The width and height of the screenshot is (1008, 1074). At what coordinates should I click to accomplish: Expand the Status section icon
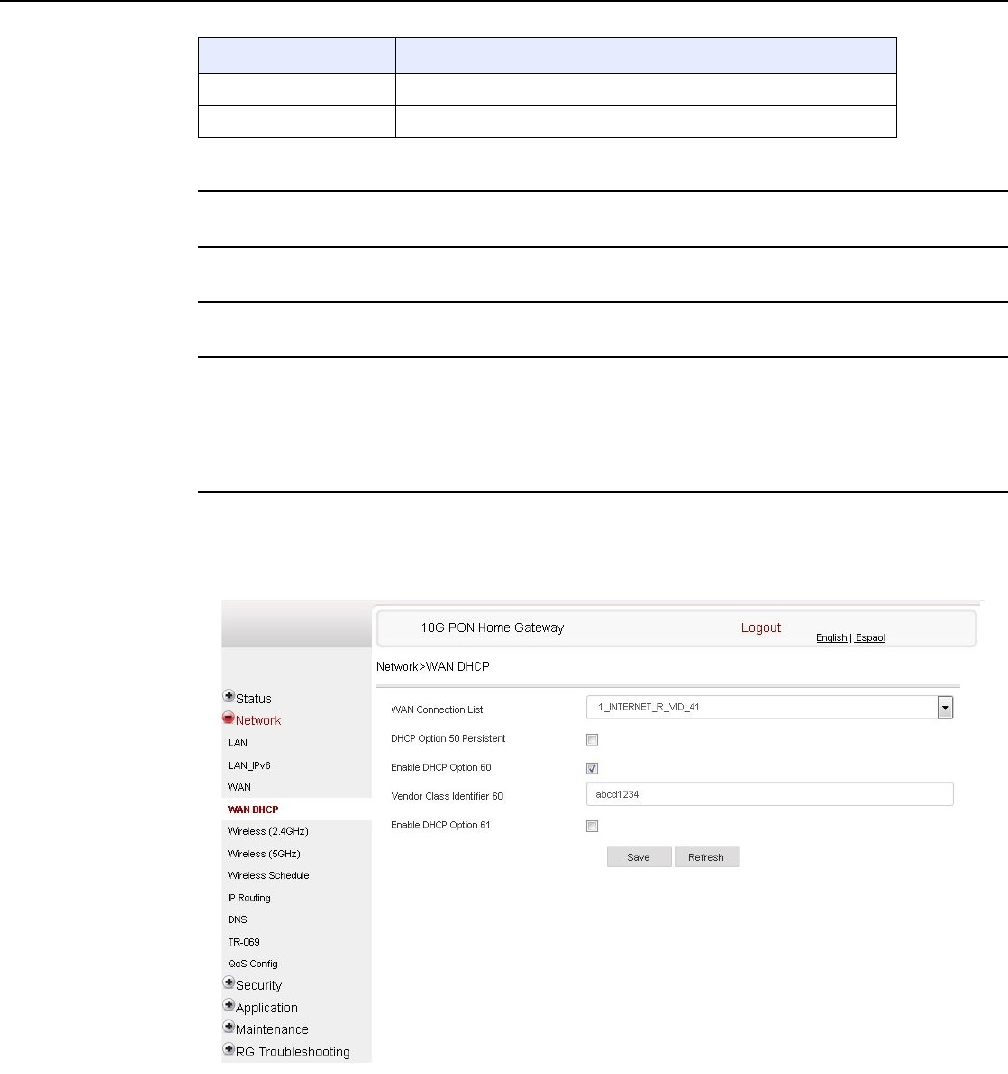229,697
